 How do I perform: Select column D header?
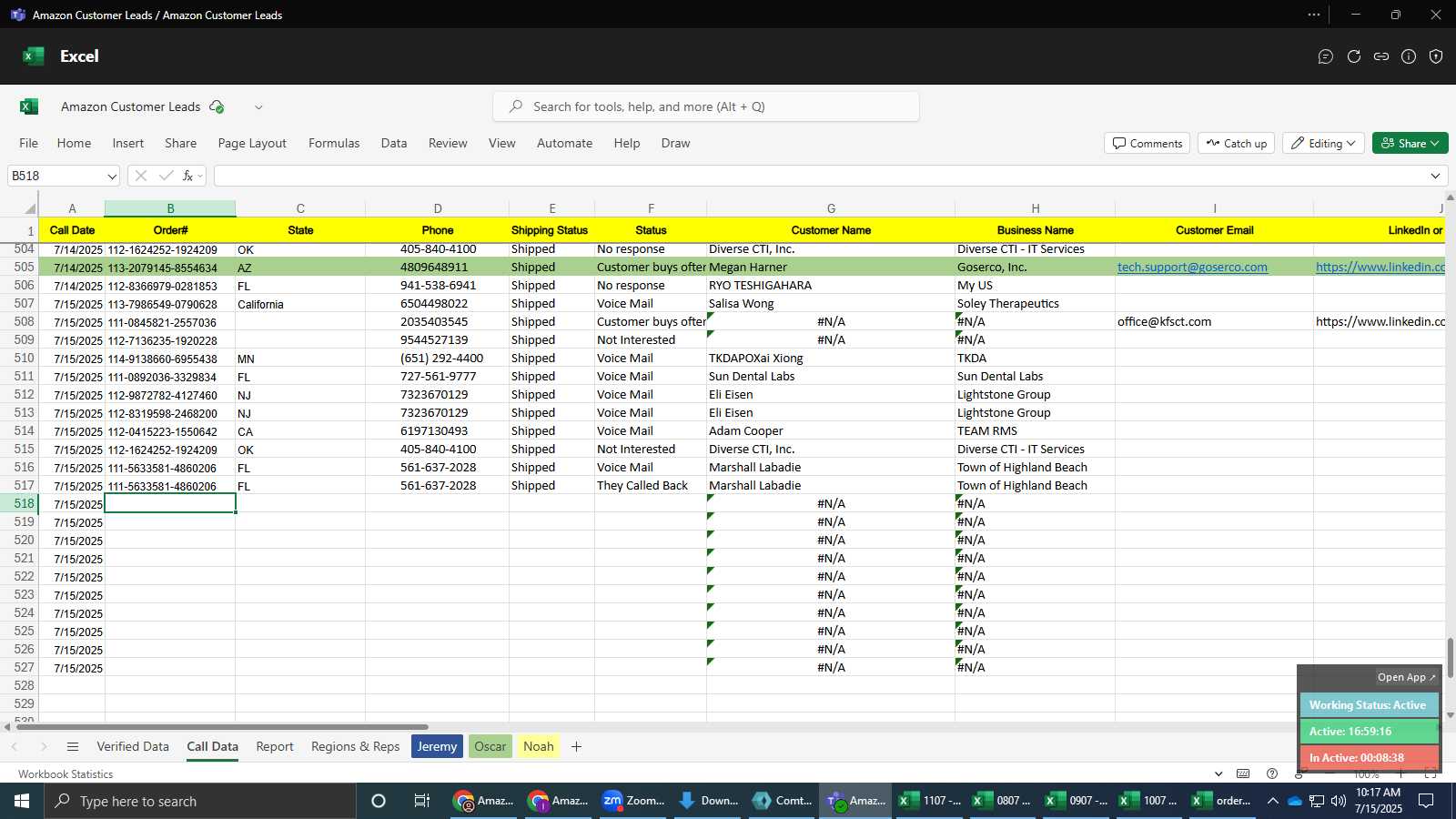pos(438,208)
